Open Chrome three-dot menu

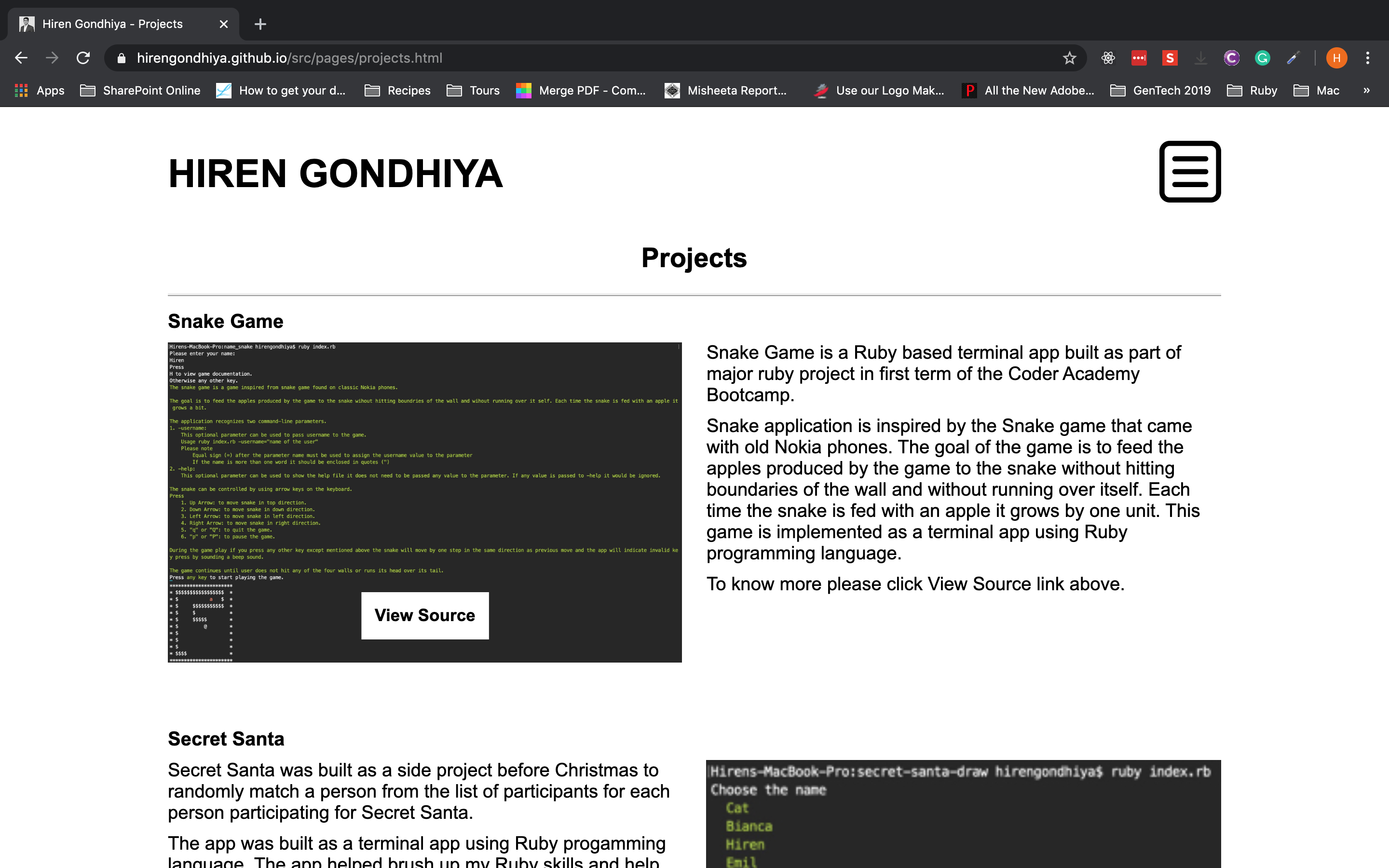click(1367, 58)
